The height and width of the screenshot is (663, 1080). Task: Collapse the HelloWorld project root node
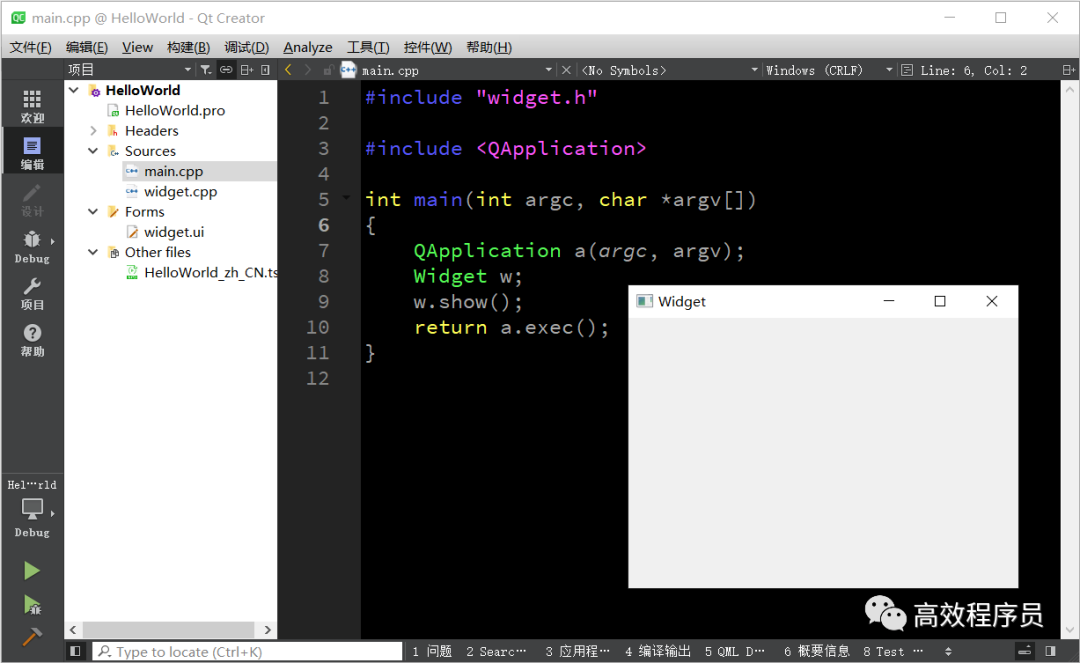tap(74, 90)
